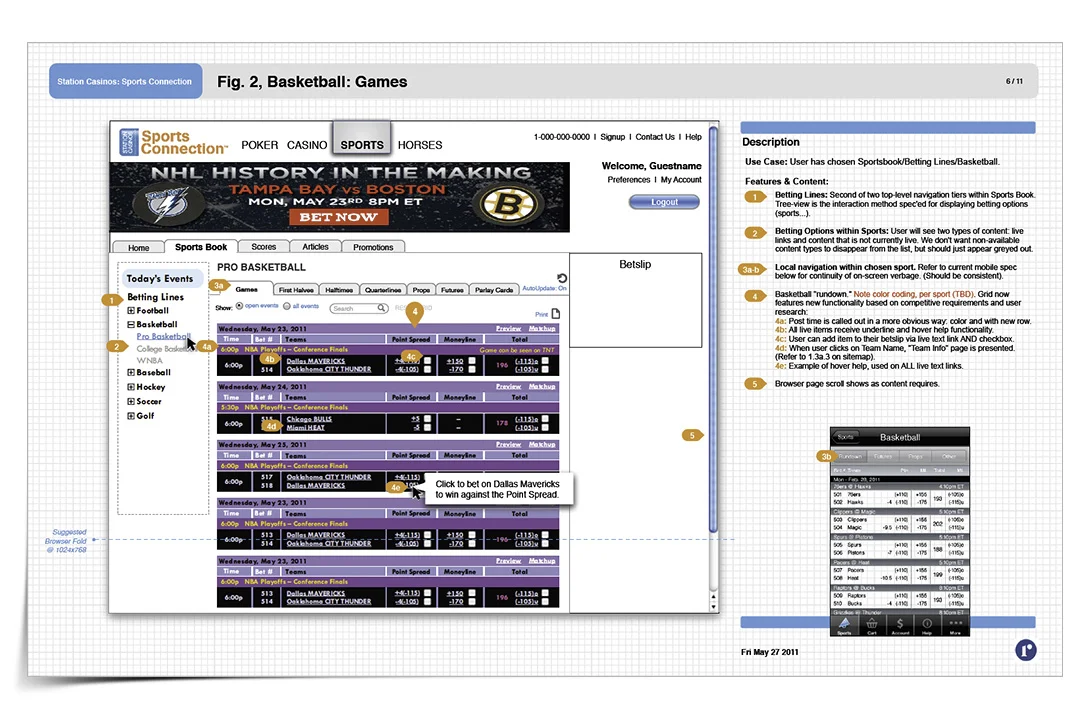Click the Signup link

tap(612, 137)
